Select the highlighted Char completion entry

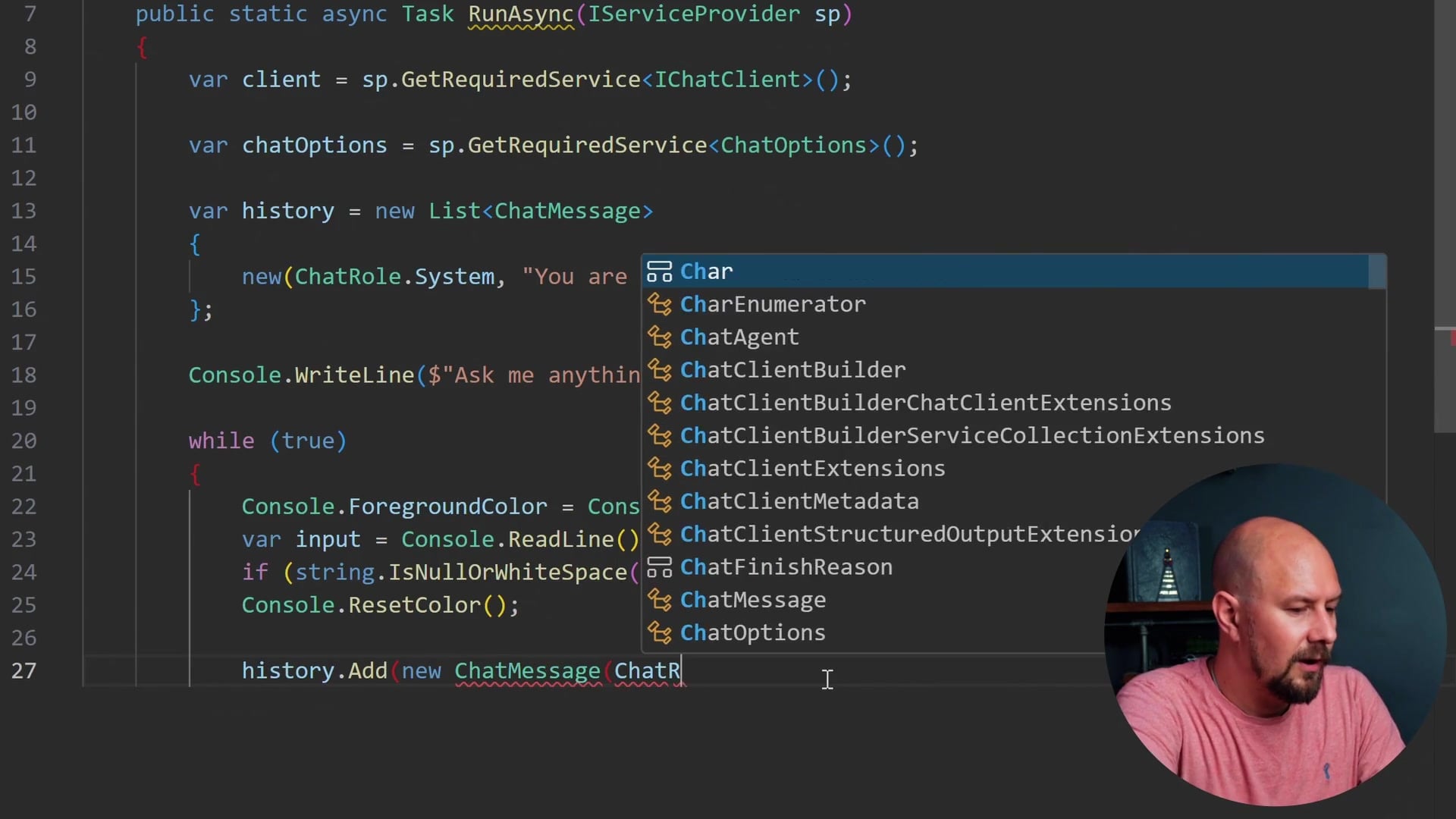click(706, 271)
